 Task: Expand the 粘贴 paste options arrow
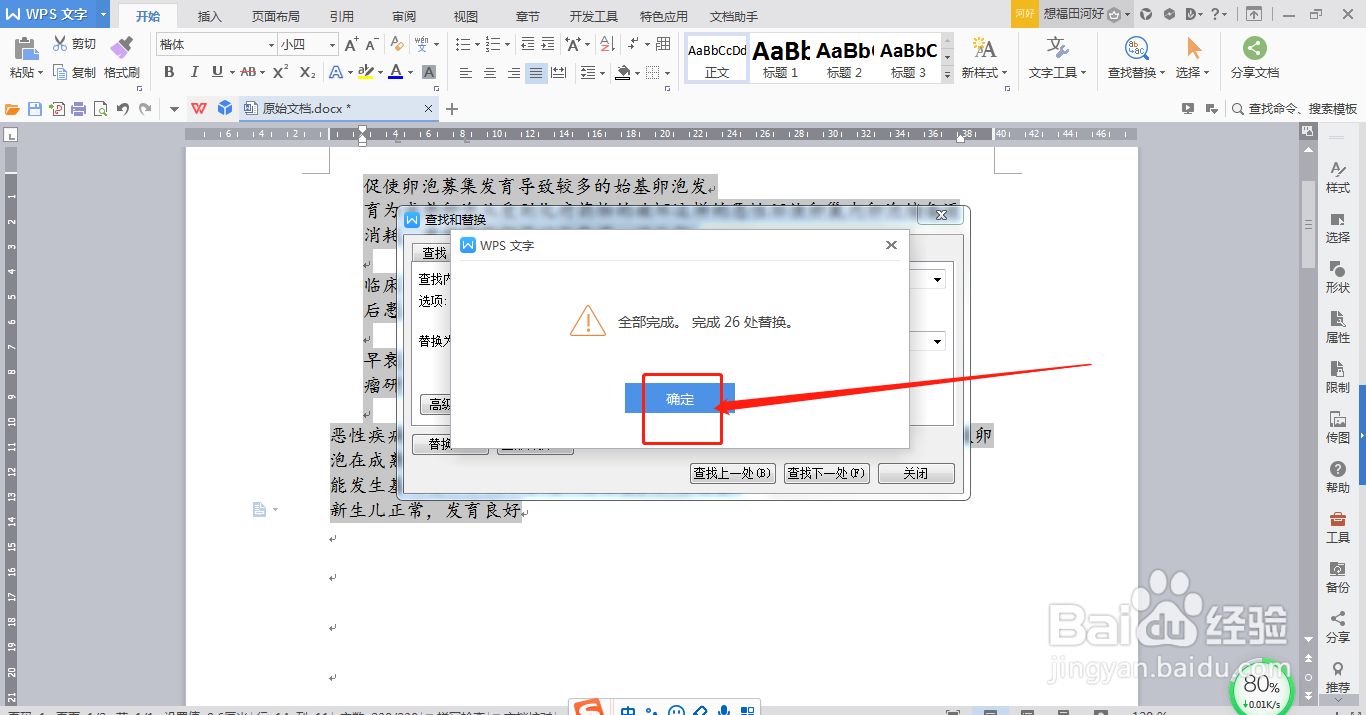click(41, 73)
